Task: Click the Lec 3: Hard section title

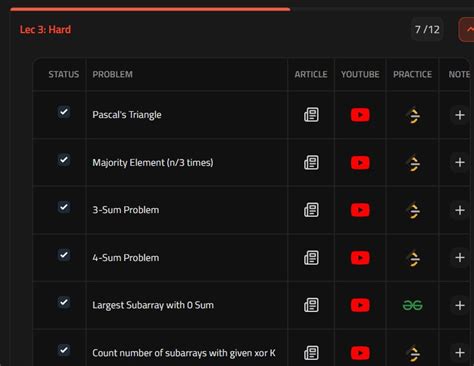Action: tap(45, 30)
